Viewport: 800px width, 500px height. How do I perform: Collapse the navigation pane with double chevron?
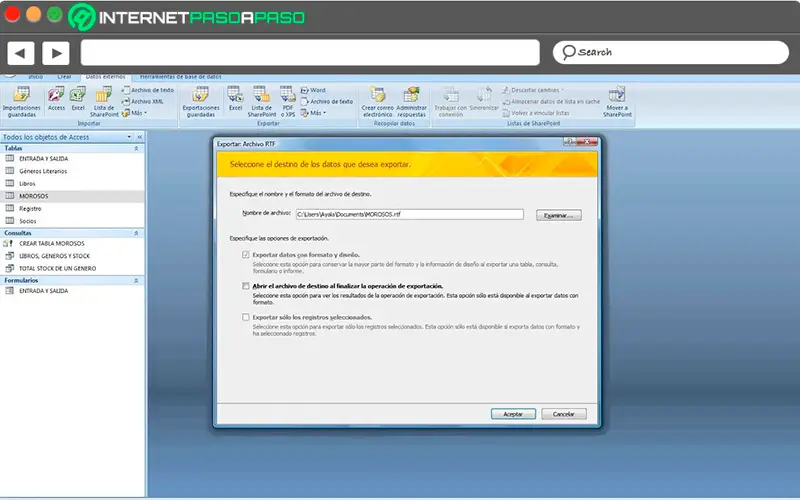tap(140, 137)
